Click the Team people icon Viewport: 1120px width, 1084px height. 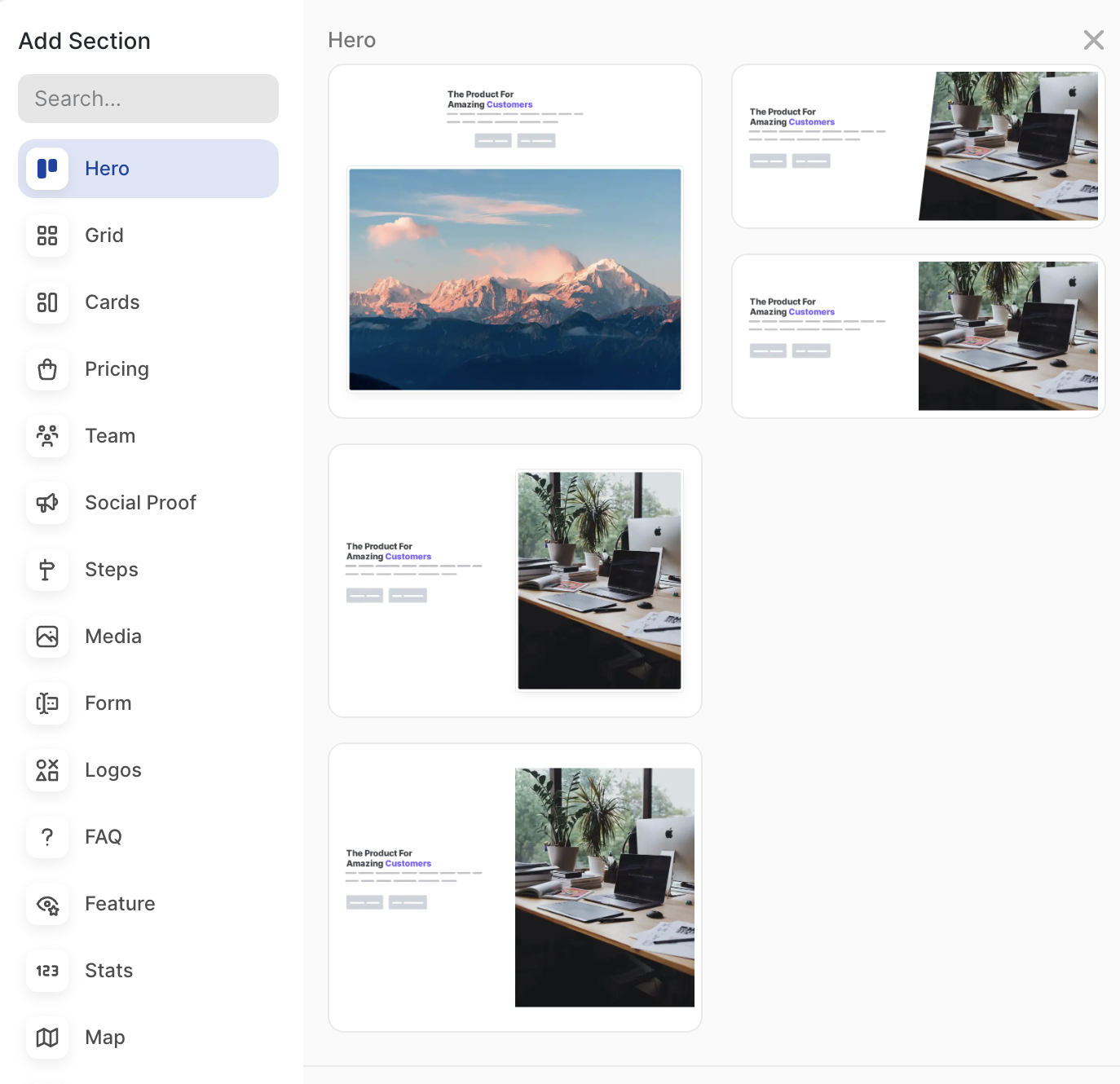[47, 436]
